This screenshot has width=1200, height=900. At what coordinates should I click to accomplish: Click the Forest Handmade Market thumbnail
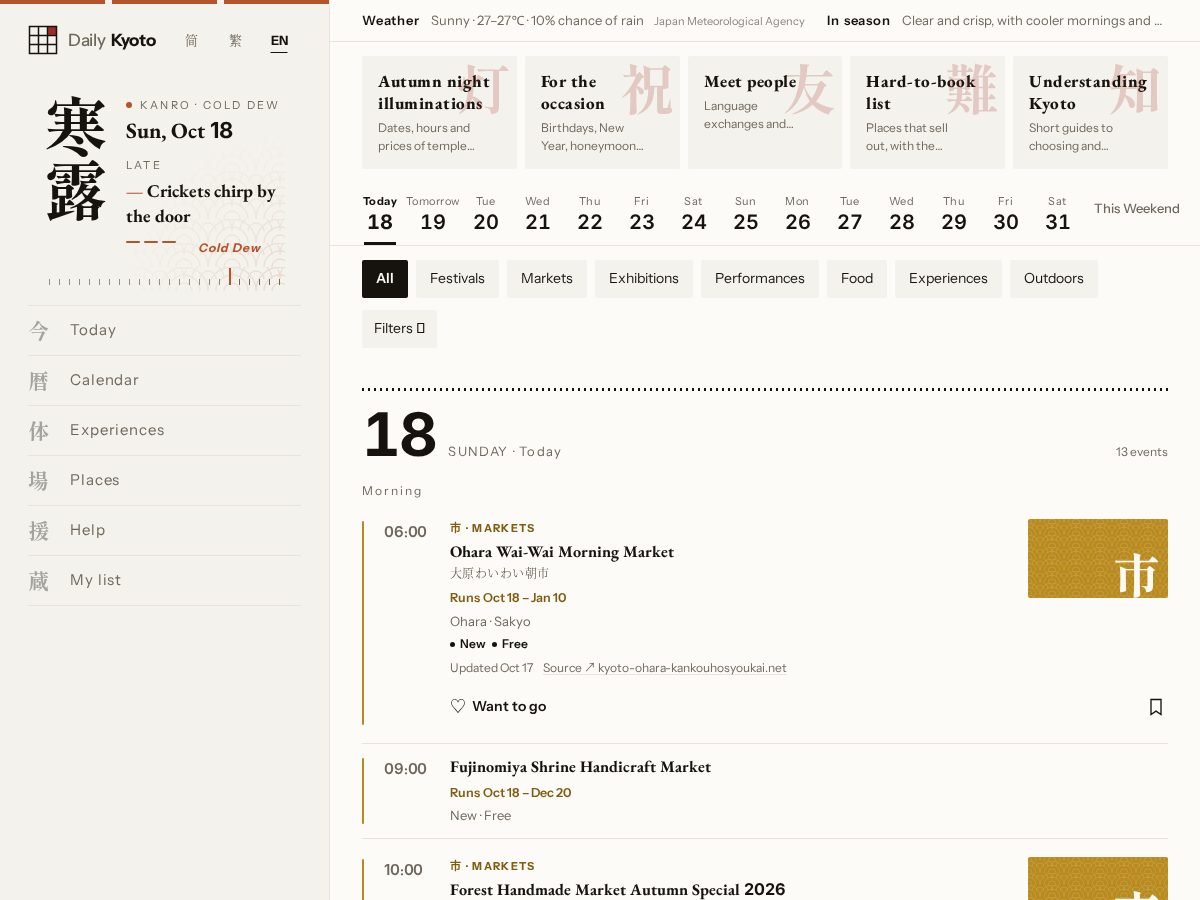click(1098, 878)
